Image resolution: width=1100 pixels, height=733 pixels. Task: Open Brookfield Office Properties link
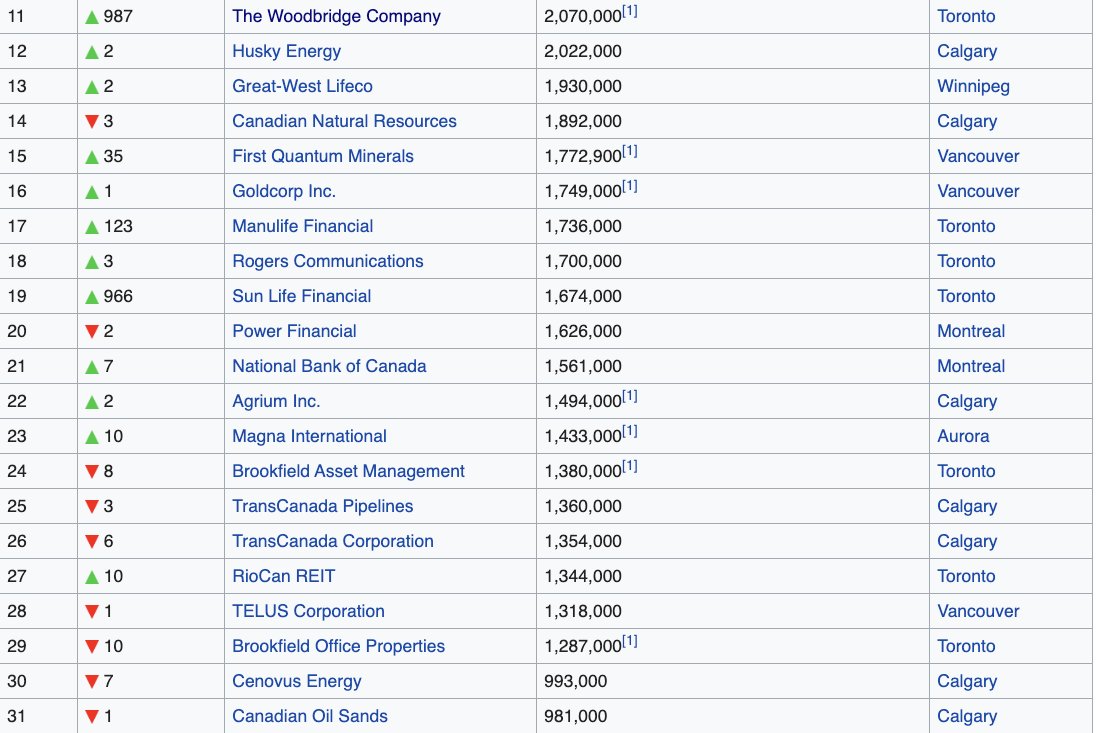click(339, 647)
